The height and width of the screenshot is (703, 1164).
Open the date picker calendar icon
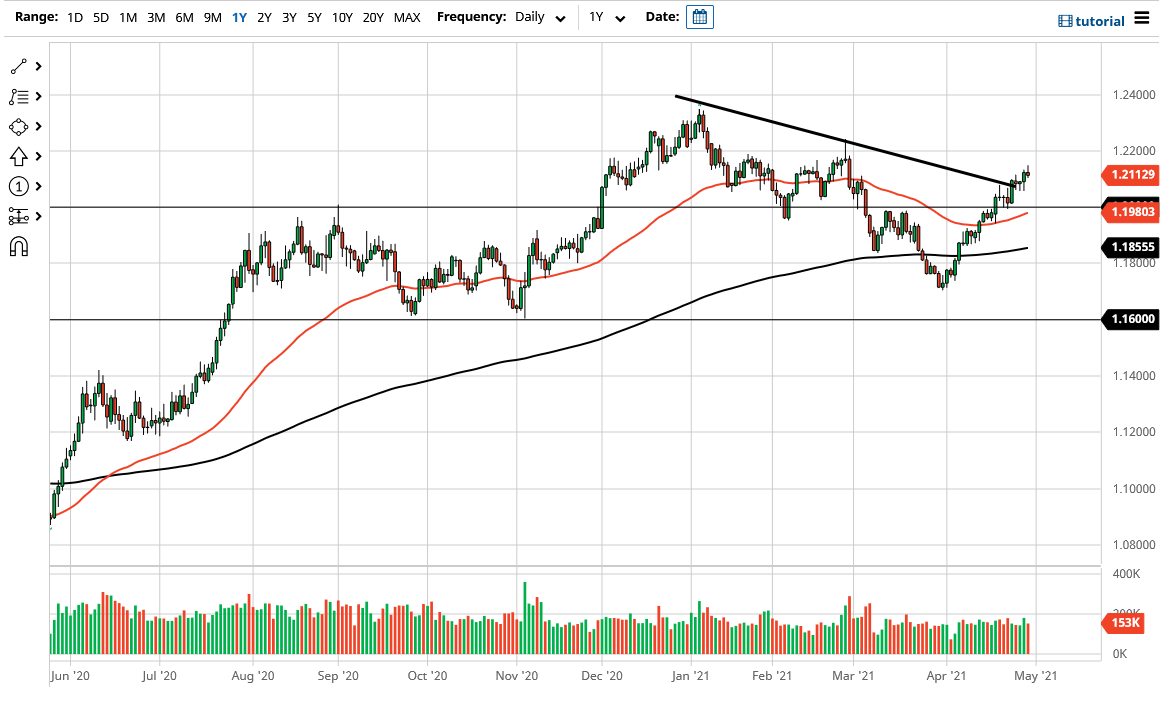(x=699, y=16)
